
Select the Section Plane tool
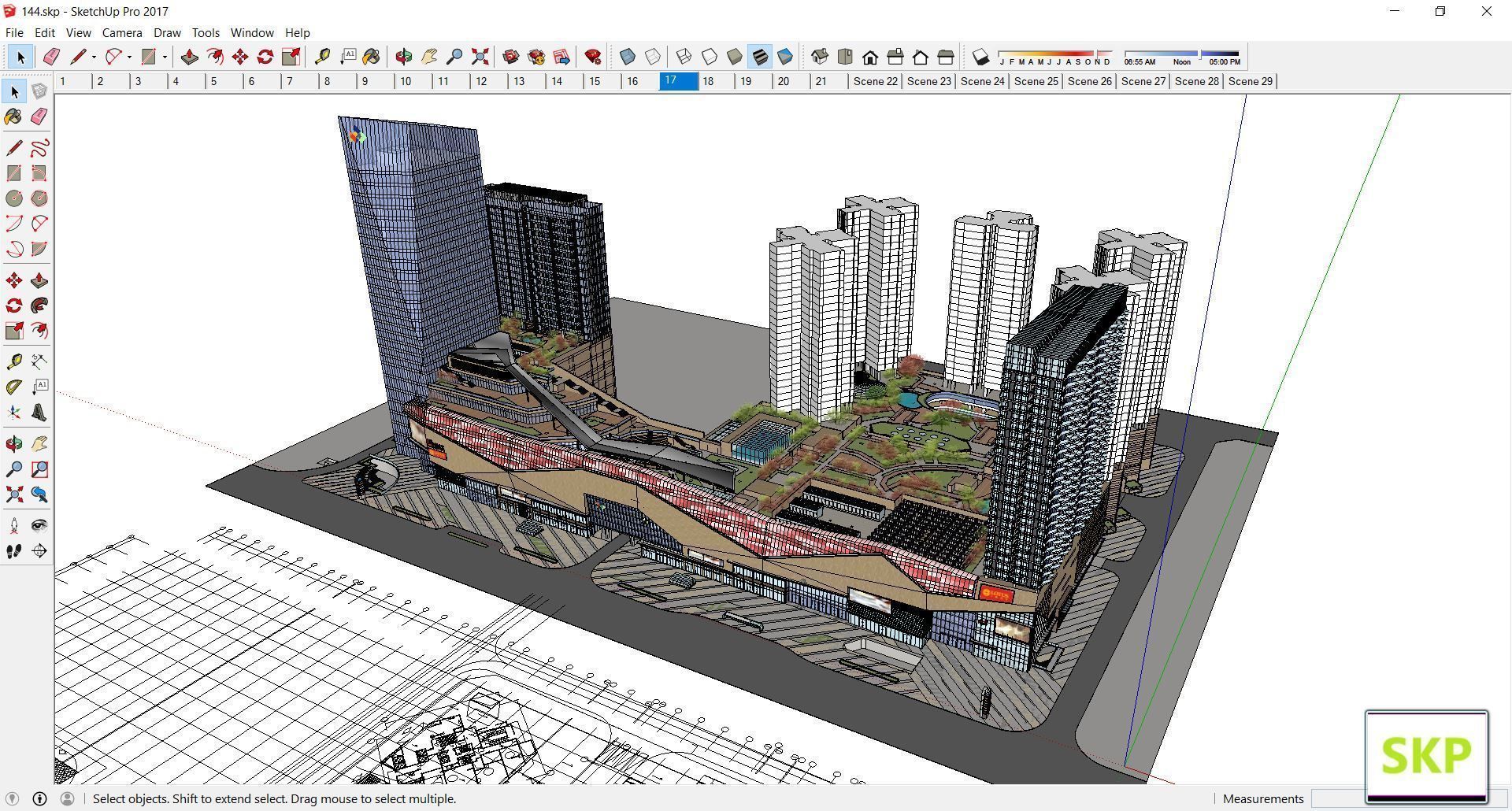39,551
